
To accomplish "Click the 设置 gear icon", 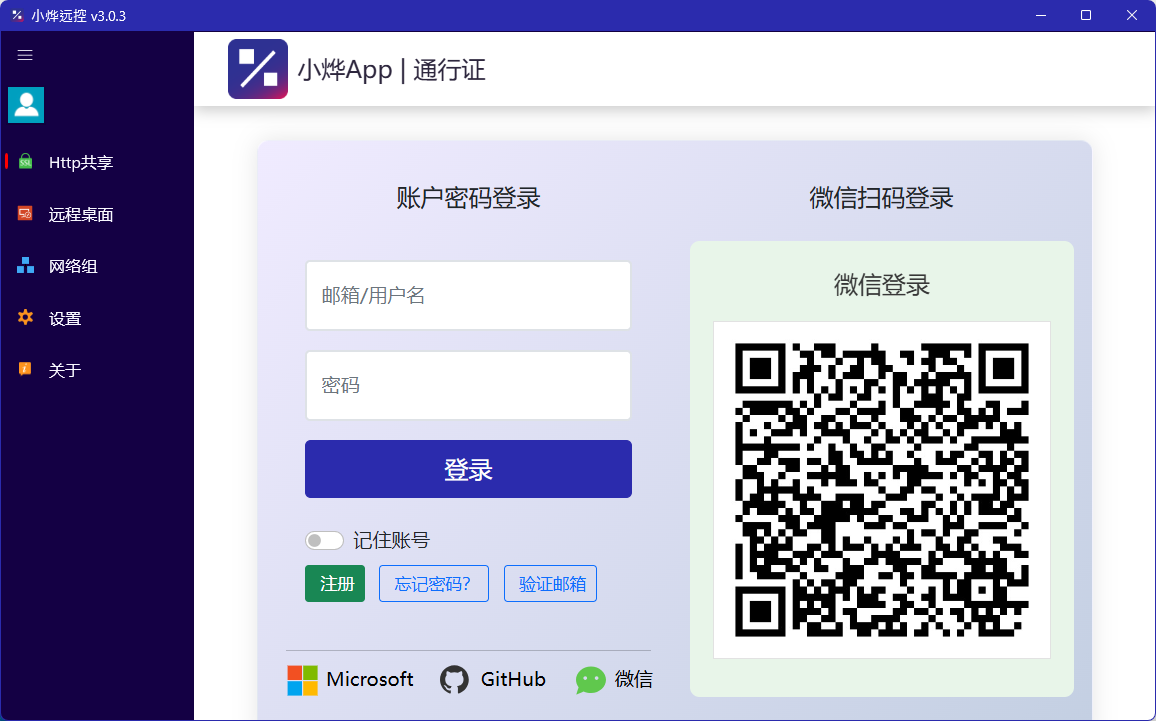I will coord(25,318).
